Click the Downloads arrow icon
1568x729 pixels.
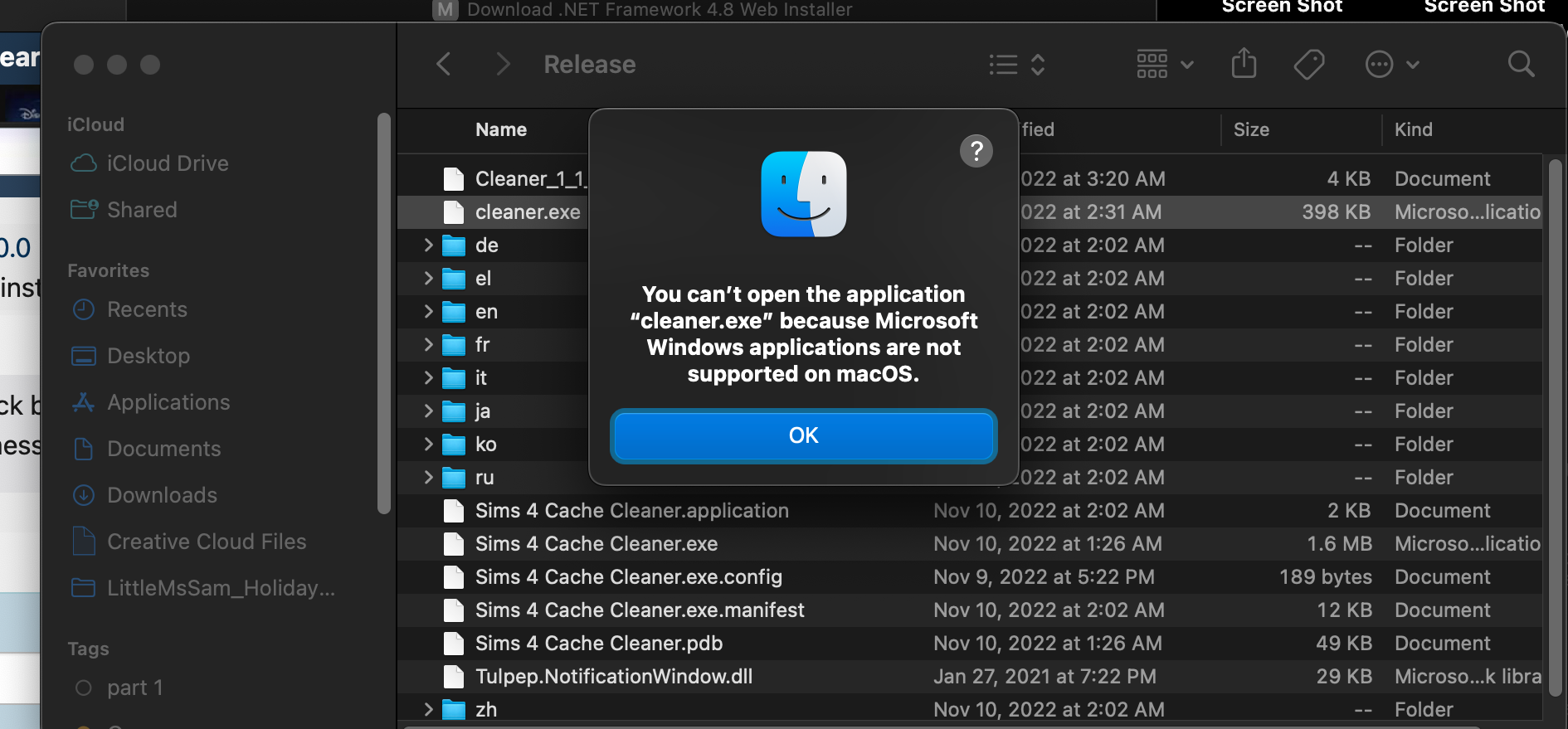click(84, 495)
